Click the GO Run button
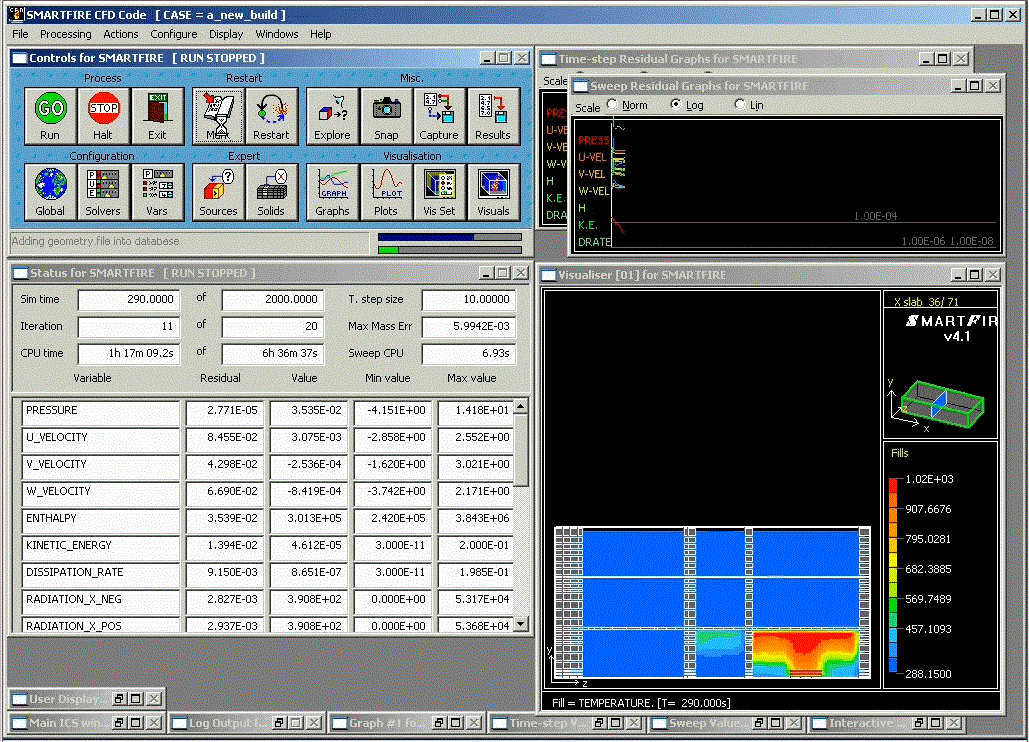This screenshot has height=742, width=1029. click(50, 115)
